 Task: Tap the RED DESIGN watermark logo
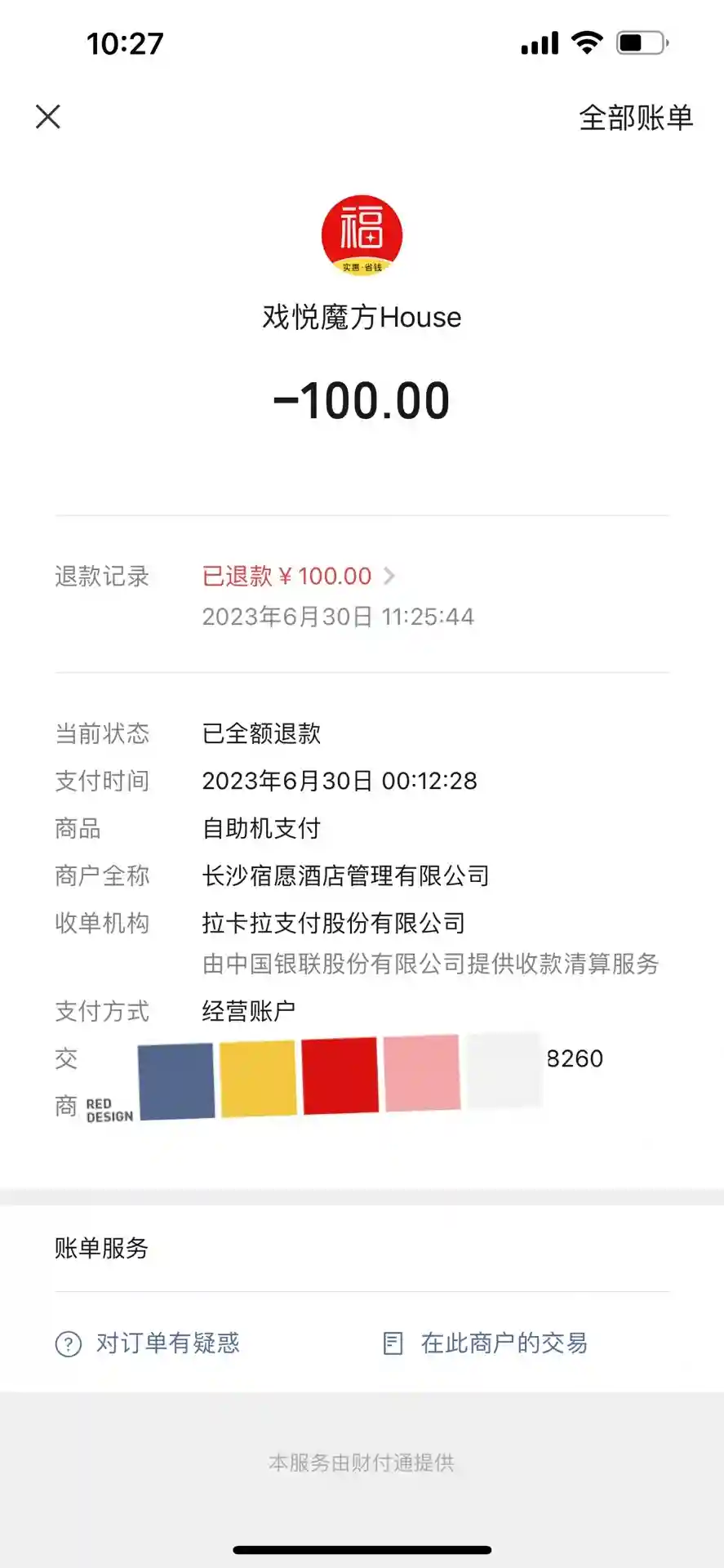[109, 1110]
